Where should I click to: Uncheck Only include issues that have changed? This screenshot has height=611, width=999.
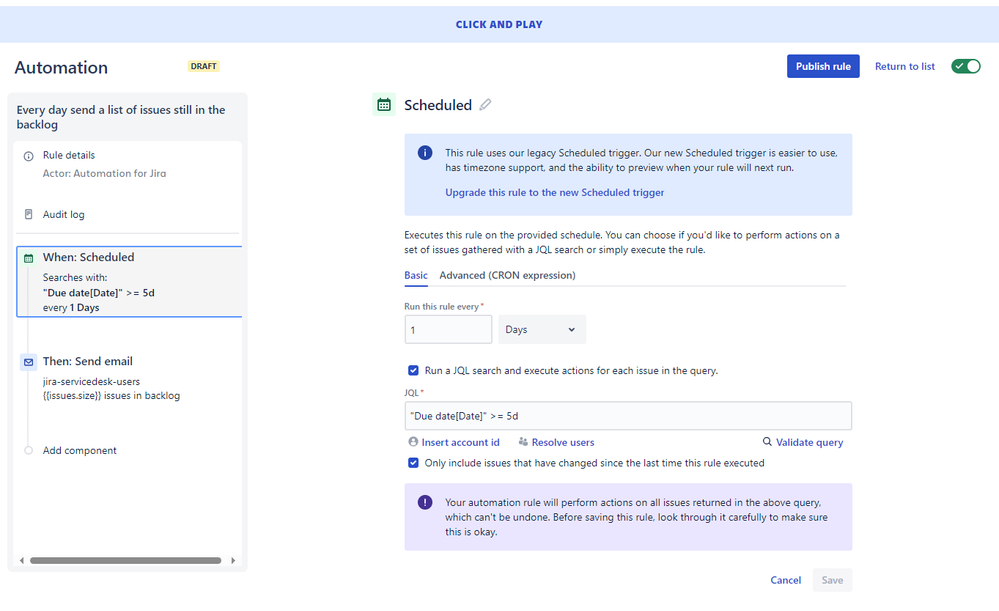413,463
